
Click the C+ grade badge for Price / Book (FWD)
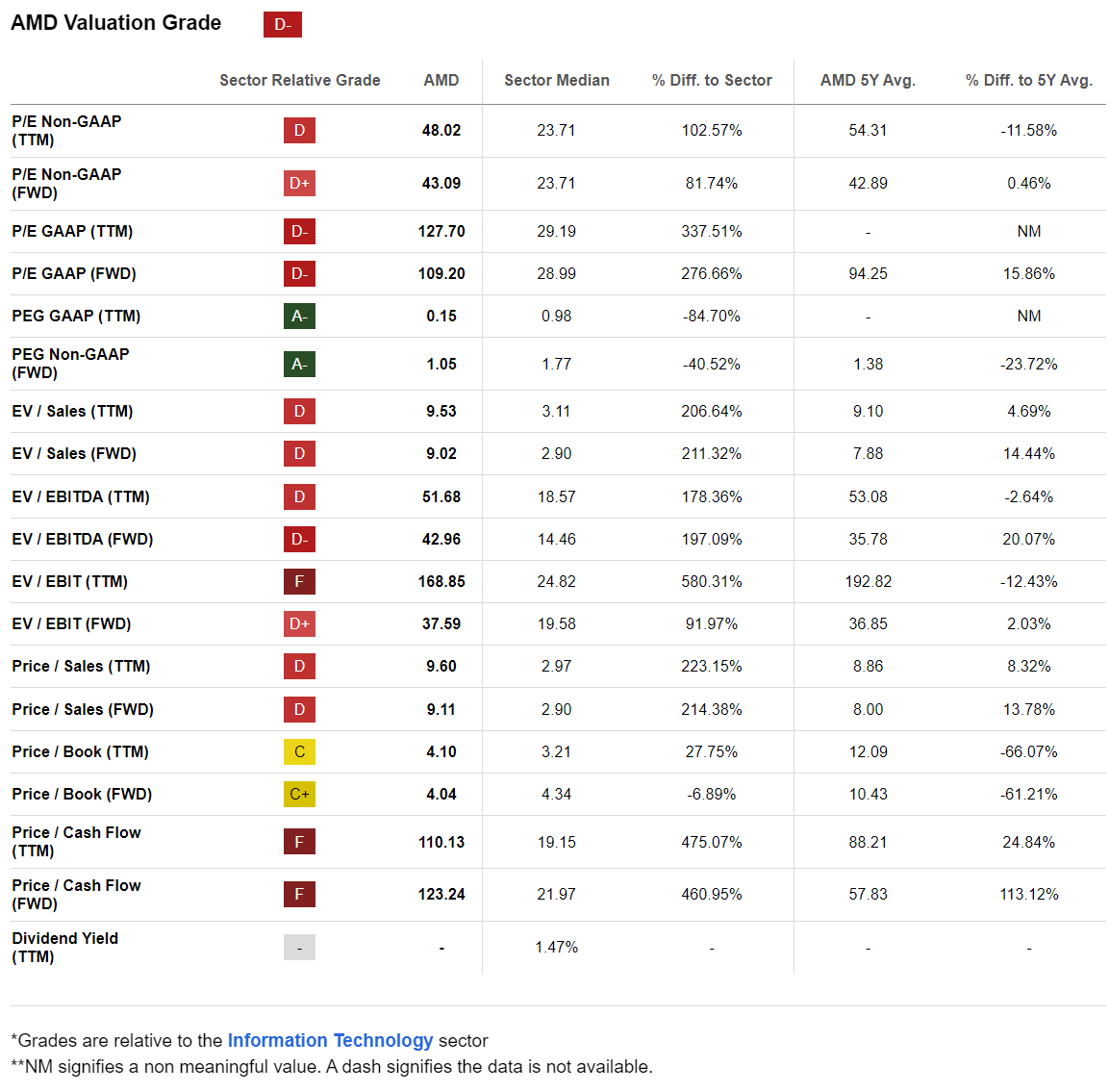(x=299, y=794)
